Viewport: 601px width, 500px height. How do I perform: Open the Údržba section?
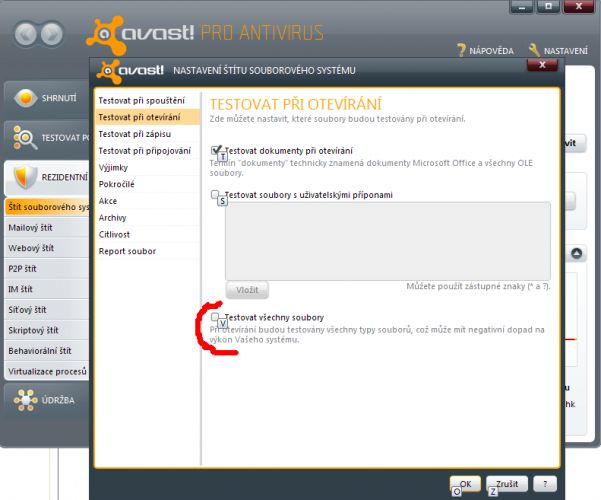point(47,400)
